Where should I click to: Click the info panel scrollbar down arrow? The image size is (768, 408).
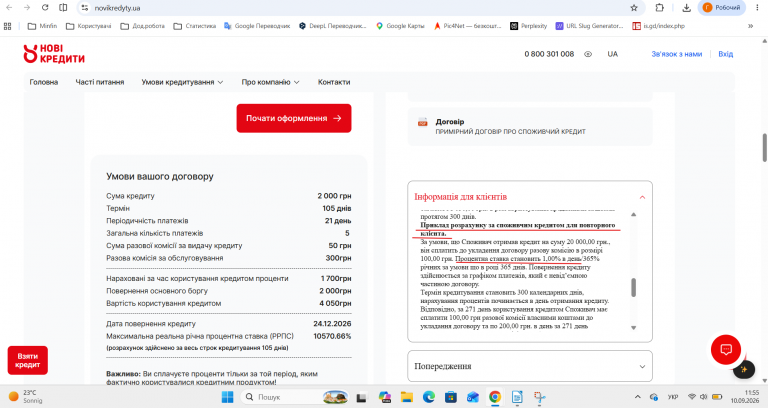pos(633,328)
